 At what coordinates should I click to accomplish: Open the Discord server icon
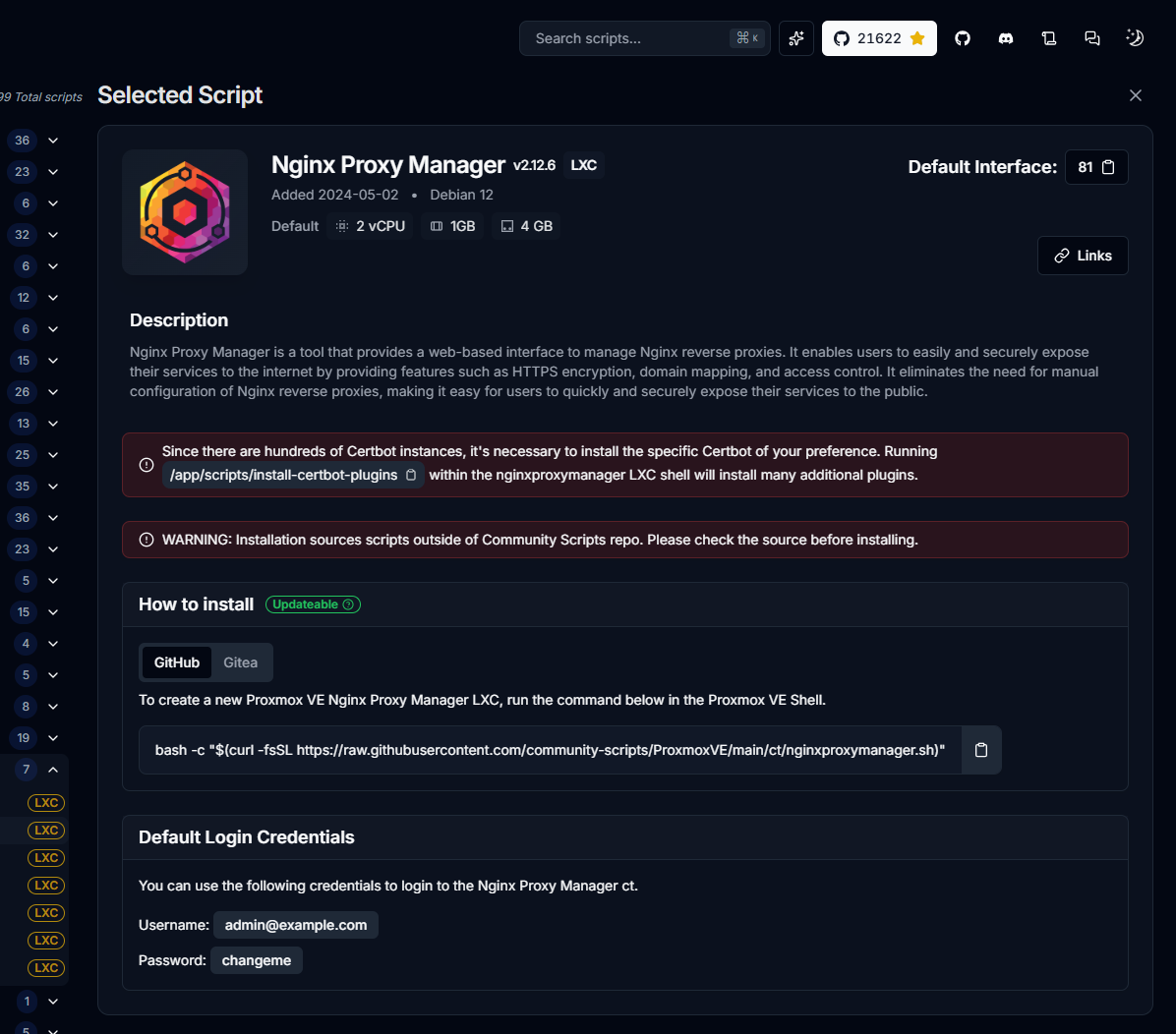[1006, 38]
